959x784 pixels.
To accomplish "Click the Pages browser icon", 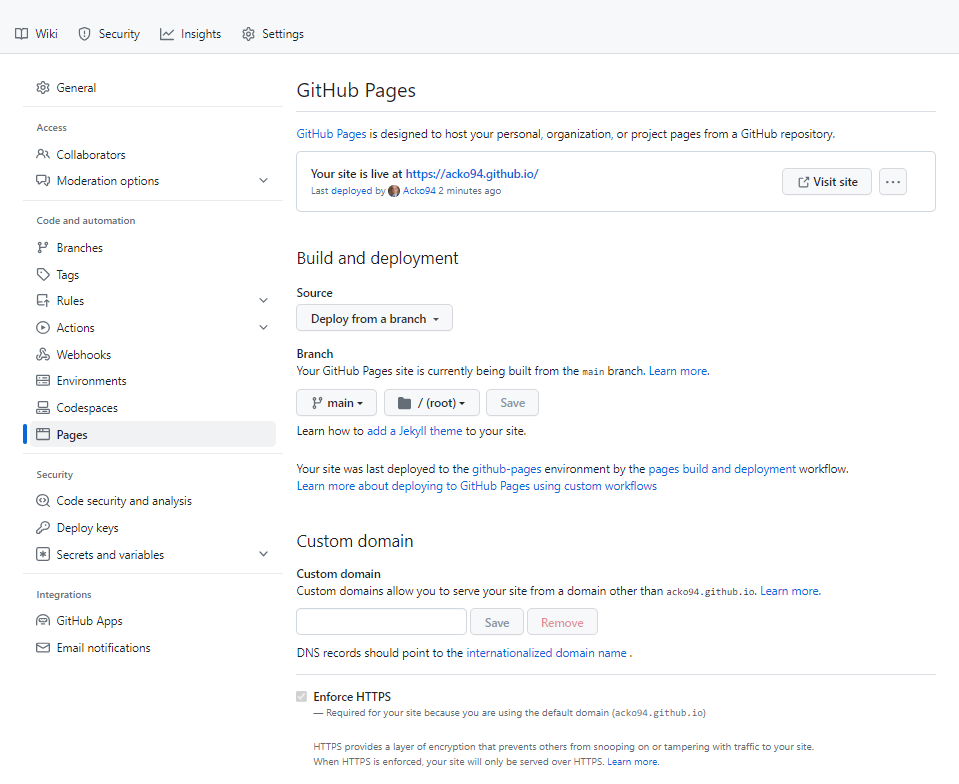I will coord(43,434).
